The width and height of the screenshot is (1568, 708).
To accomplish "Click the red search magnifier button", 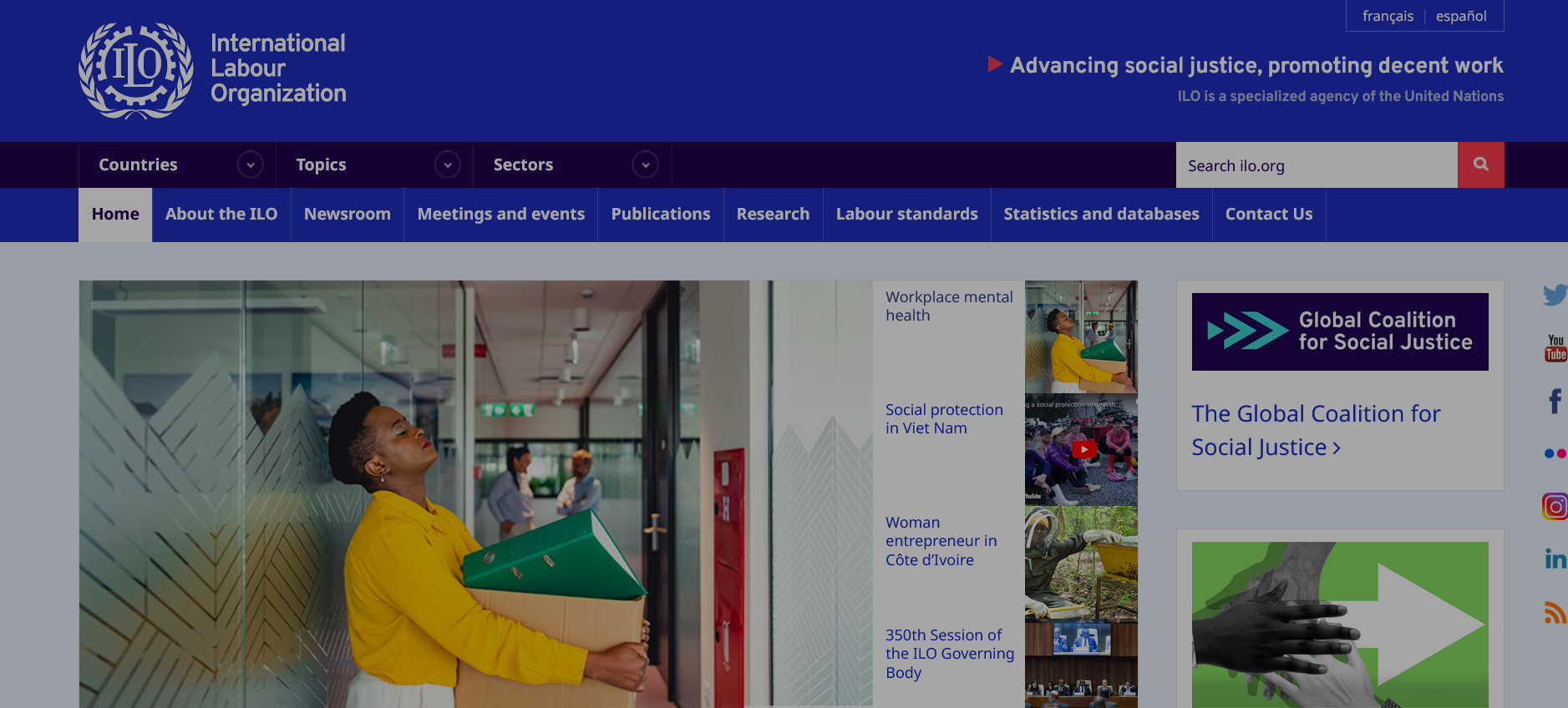I will pos(1480,164).
